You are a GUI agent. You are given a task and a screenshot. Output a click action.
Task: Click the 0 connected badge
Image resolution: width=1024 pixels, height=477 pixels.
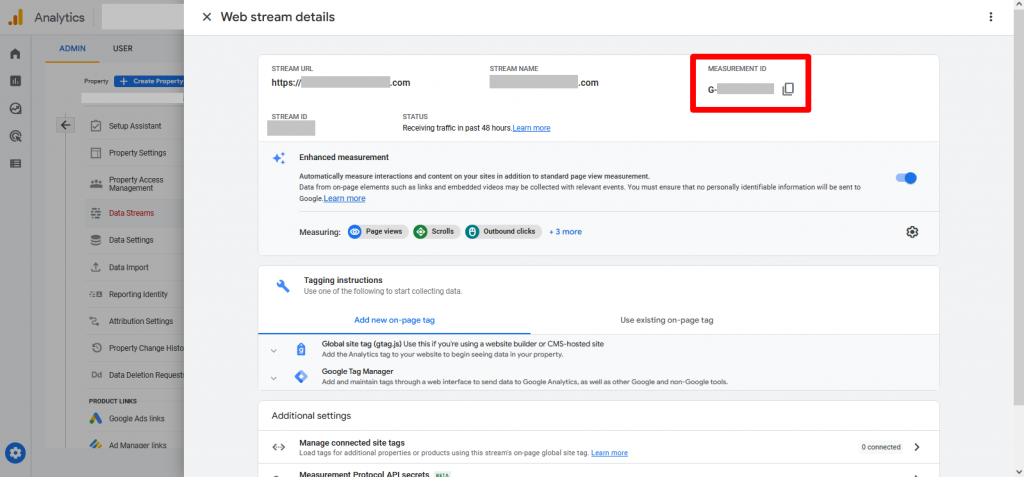[880, 448]
